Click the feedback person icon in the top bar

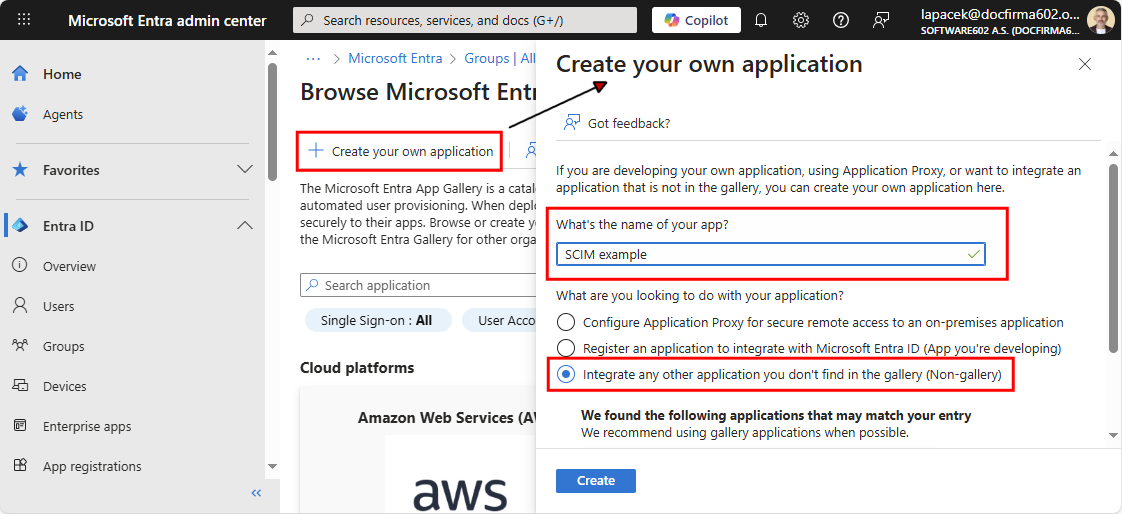pyautogui.click(x=881, y=20)
